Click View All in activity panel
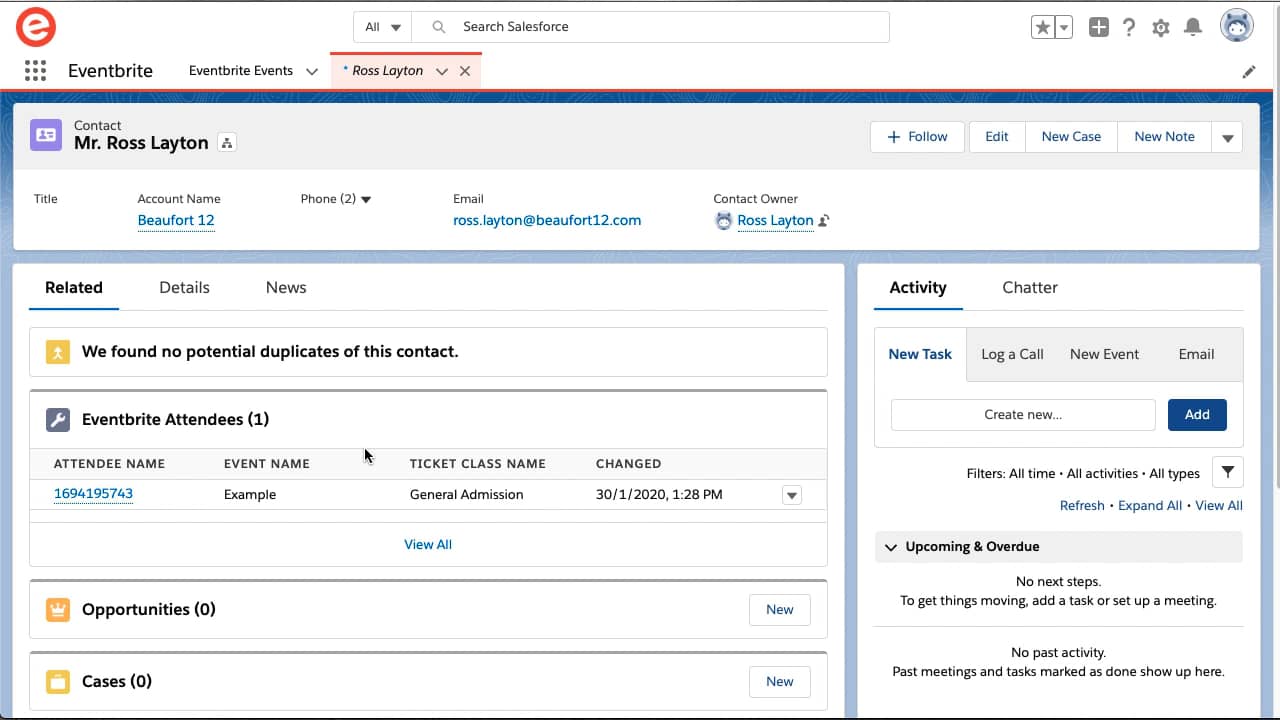The image size is (1280, 720). coord(1219,506)
